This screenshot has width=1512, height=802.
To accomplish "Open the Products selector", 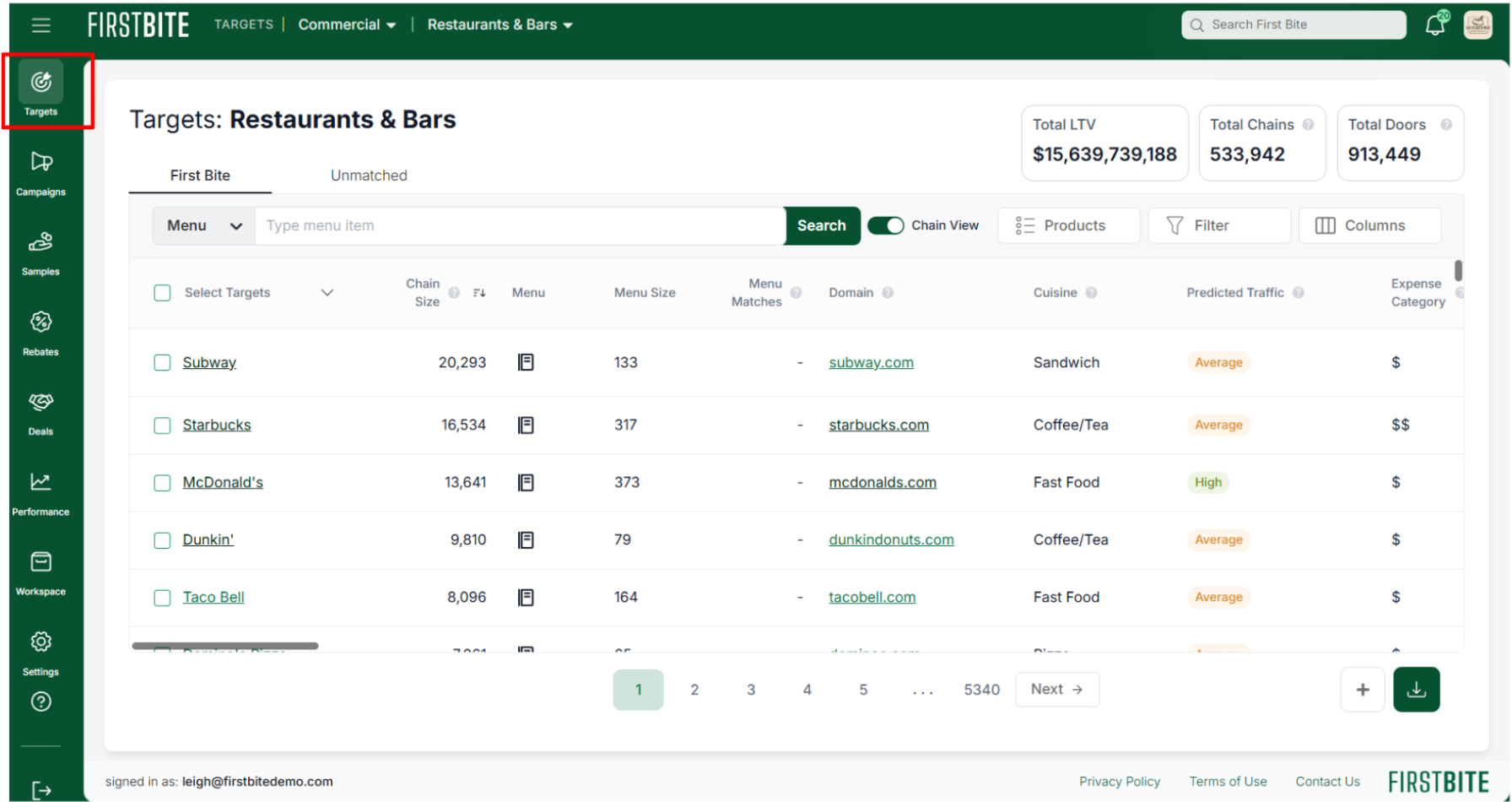I will [x=1068, y=225].
